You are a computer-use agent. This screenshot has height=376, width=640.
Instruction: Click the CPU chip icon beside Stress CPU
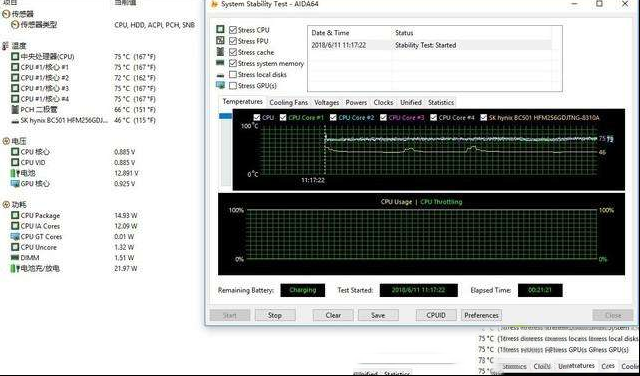[220, 29]
